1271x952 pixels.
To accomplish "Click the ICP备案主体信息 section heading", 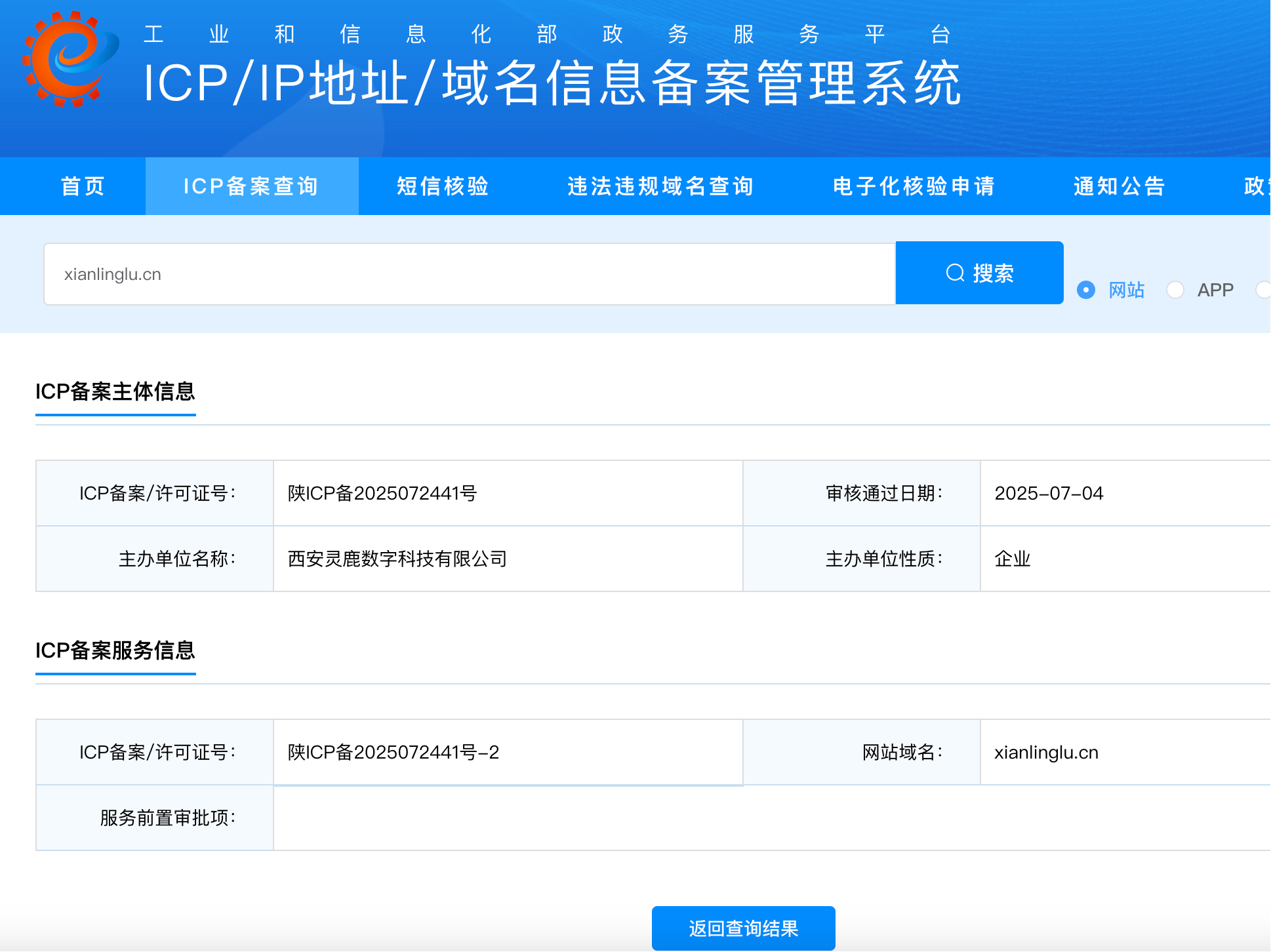I will click(115, 391).
